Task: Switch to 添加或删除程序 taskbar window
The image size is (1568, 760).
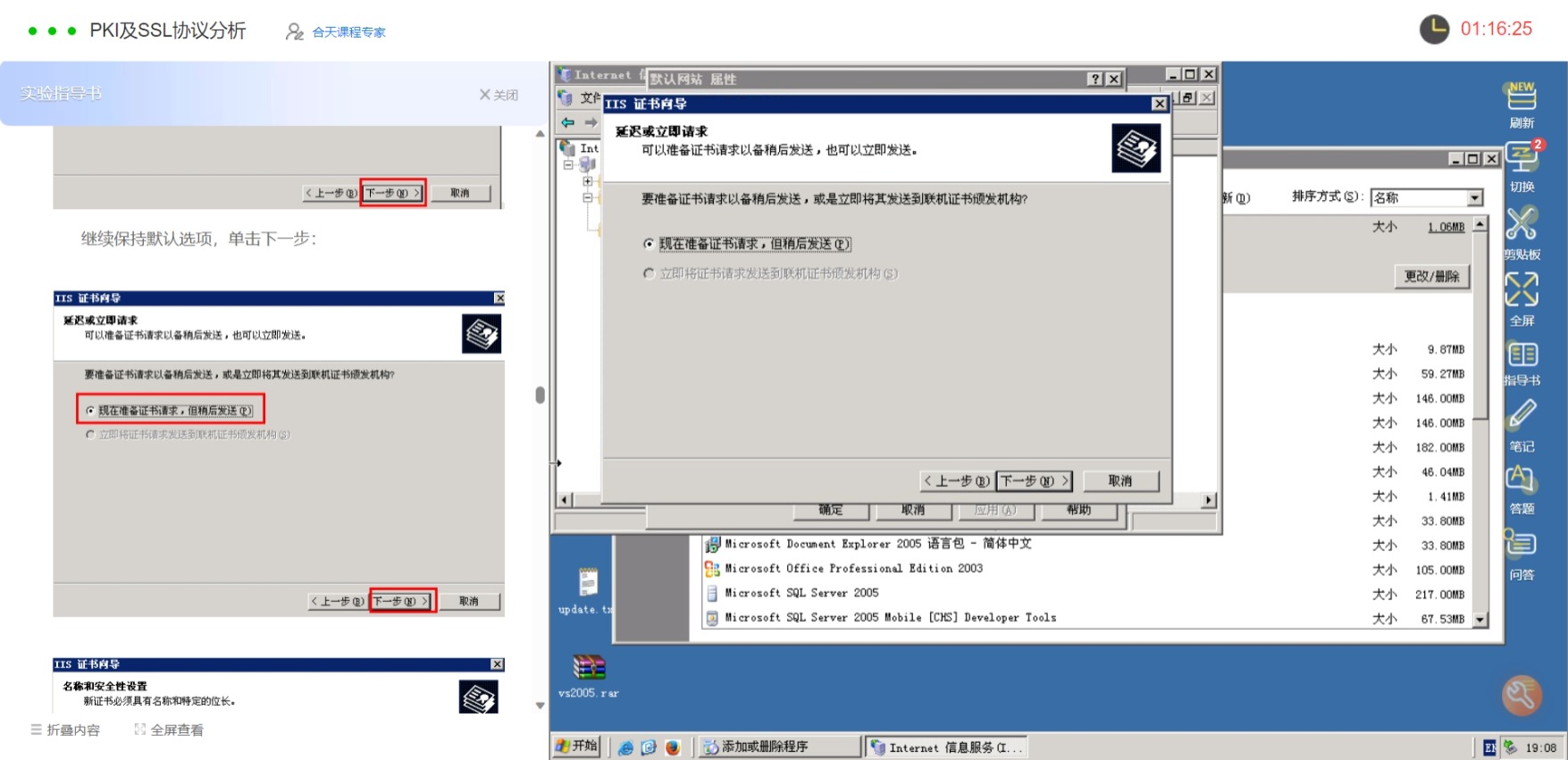Action: pos(778,747)
